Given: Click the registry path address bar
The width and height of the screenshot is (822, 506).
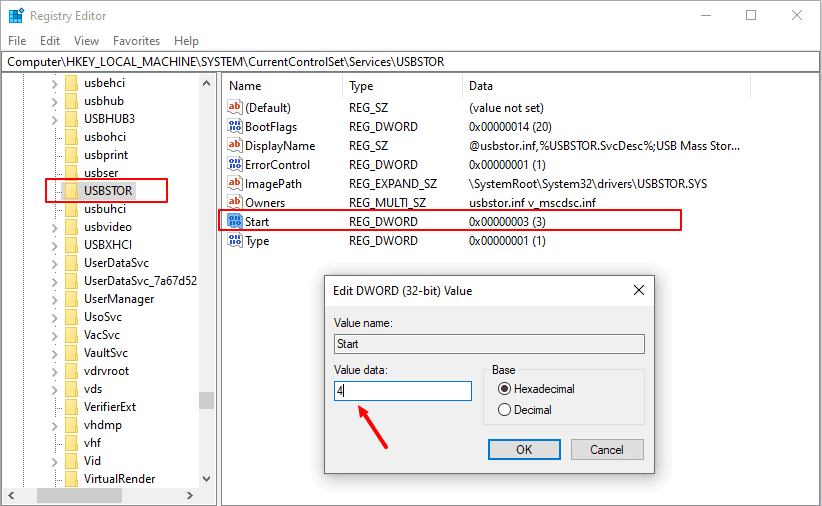Looking at the screenshot, I should (410, 62).
